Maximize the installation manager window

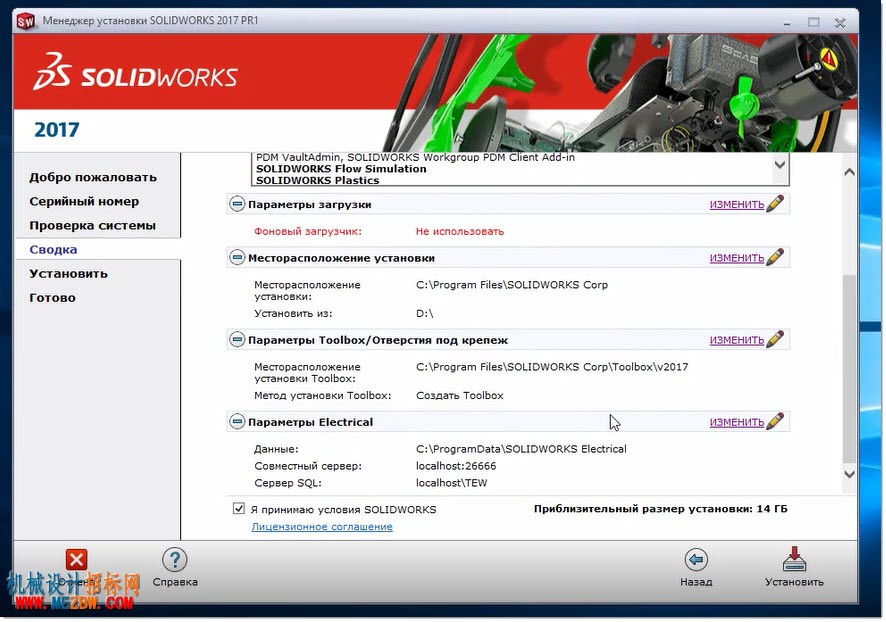pyautogui.click(x=815, y=22)
